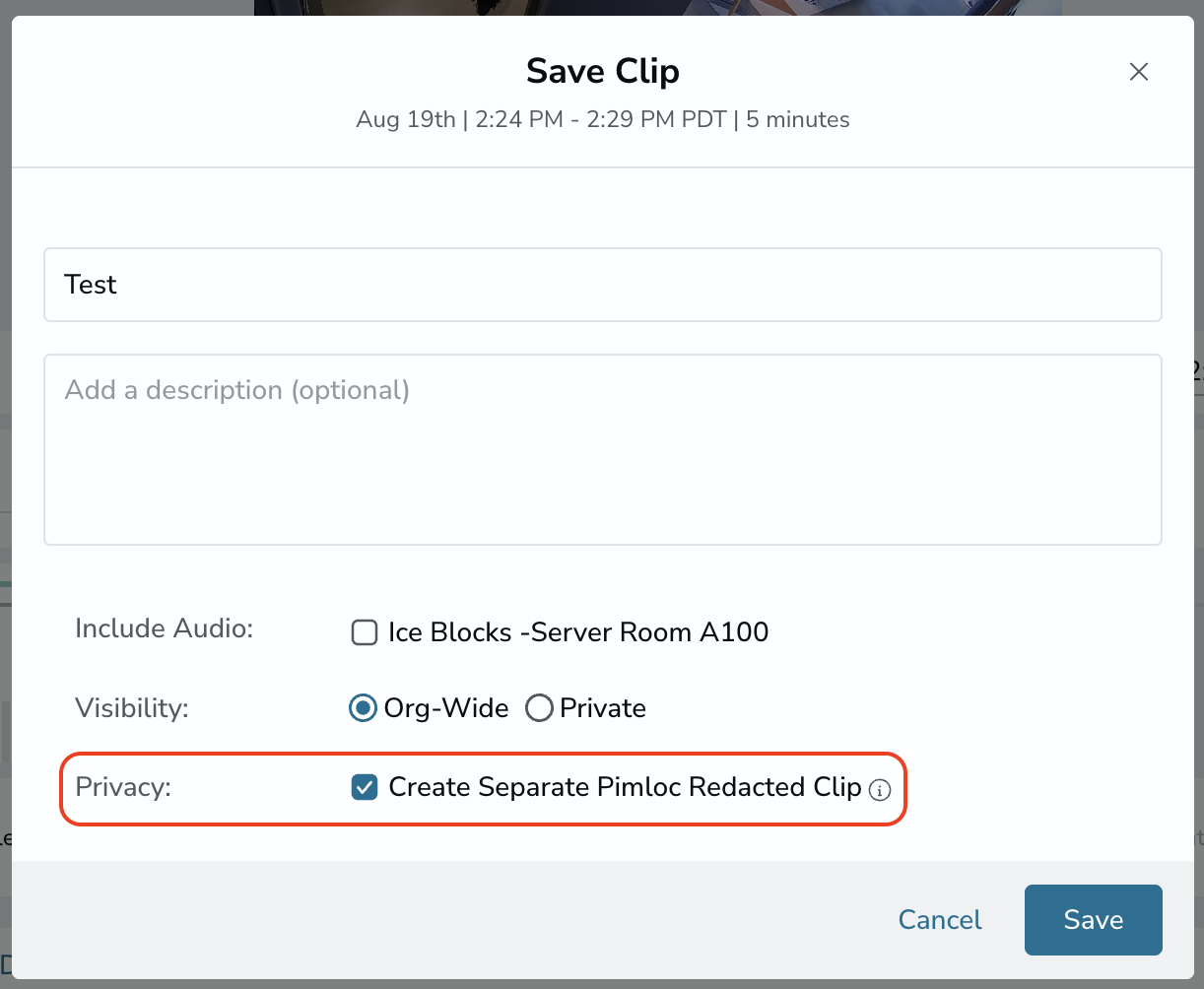Click the "Privacy:" field label
The width and height of the screenshot is (1204, 989).
click(123, 787)
